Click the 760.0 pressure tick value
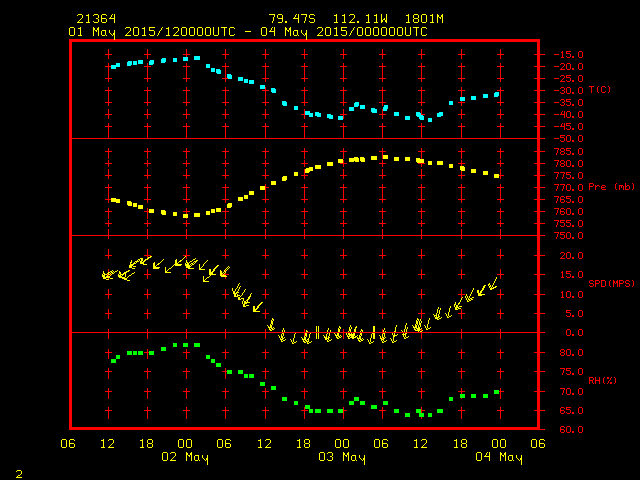This screenshot has height=480, width=640. [569, 212]
